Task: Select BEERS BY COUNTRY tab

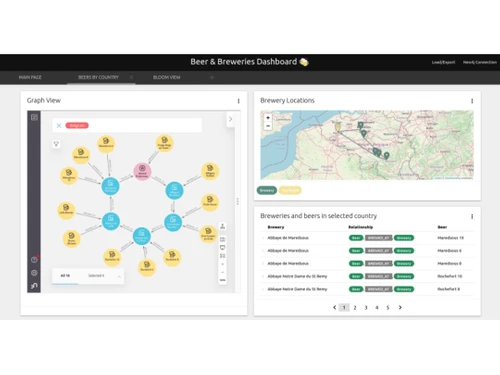Action: 98,77
